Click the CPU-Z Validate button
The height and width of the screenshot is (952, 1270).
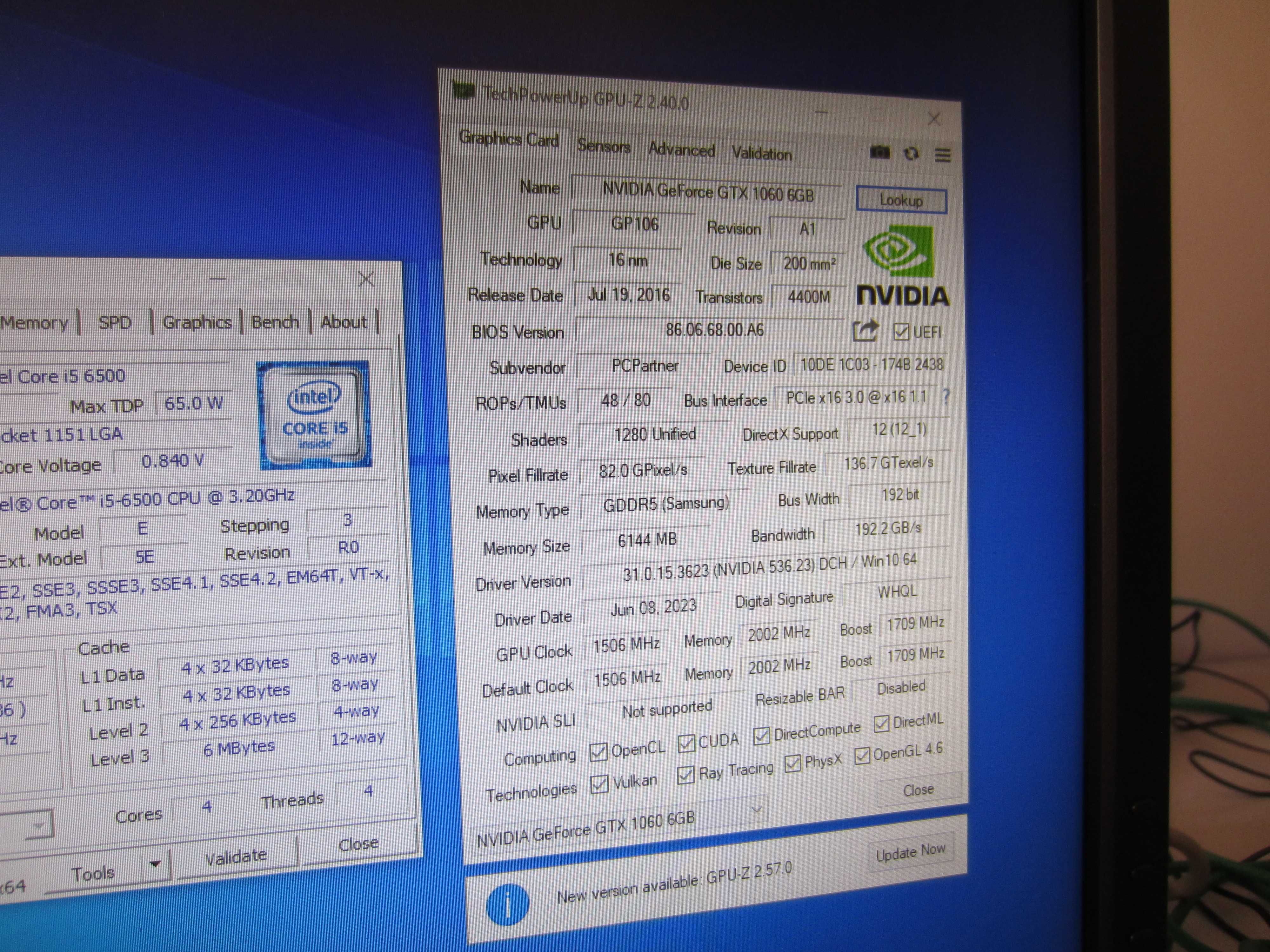(x=237, y=856)
